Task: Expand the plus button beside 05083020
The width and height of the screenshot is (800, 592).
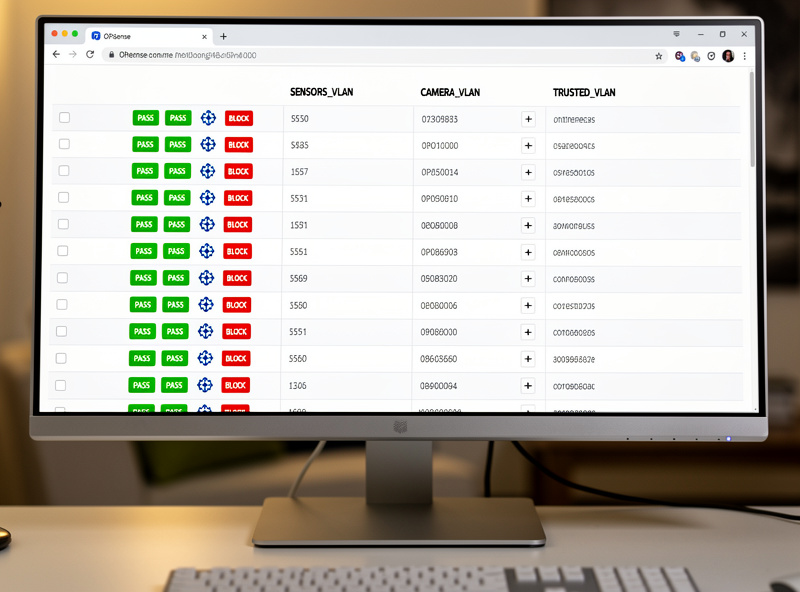Action: [x=528, y=279]
